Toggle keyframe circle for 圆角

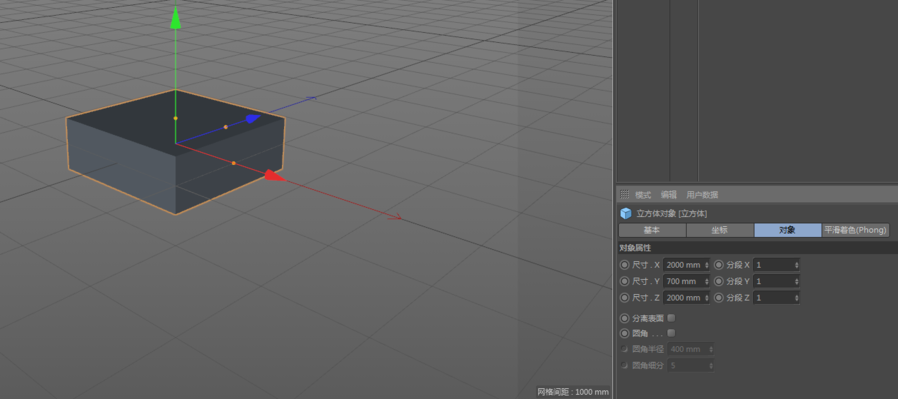point(624,333)
